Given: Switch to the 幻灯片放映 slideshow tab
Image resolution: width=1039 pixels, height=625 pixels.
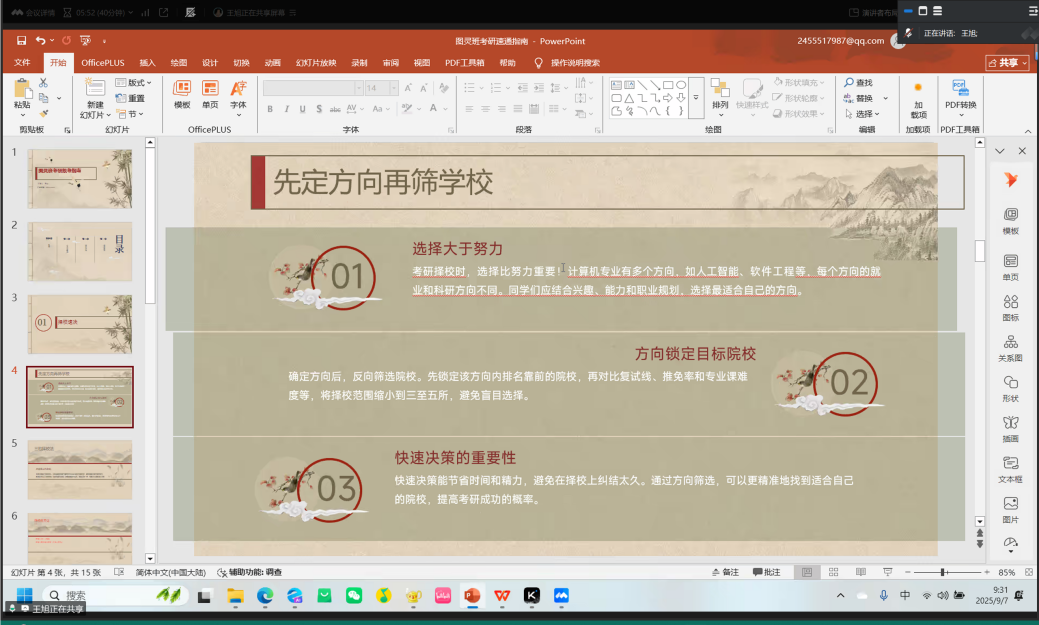Looking at the screenshot, I should click(315, 62).
